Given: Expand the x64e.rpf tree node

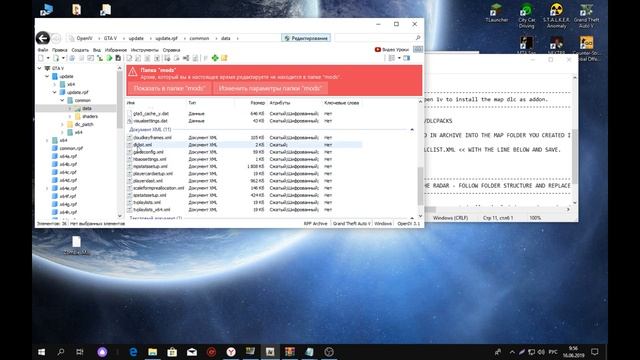Looking at the screenshot, I should coord(47,188).
